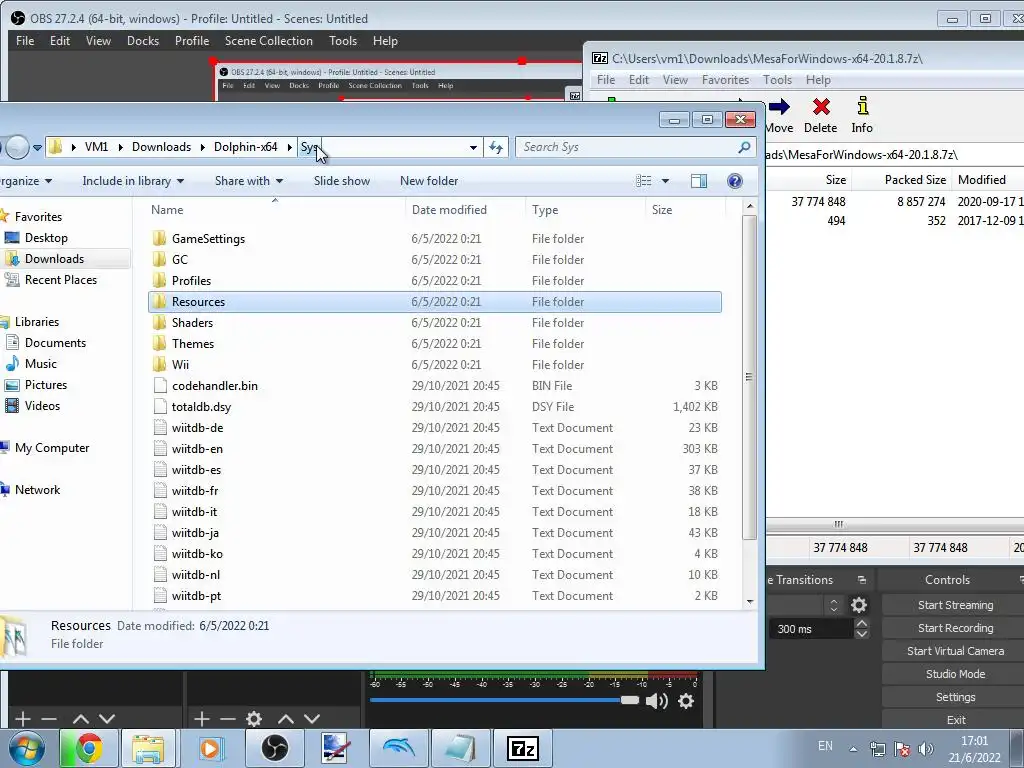Select the wiitdb-en text document
This screenshot has width=1024, height=768.
435,449
